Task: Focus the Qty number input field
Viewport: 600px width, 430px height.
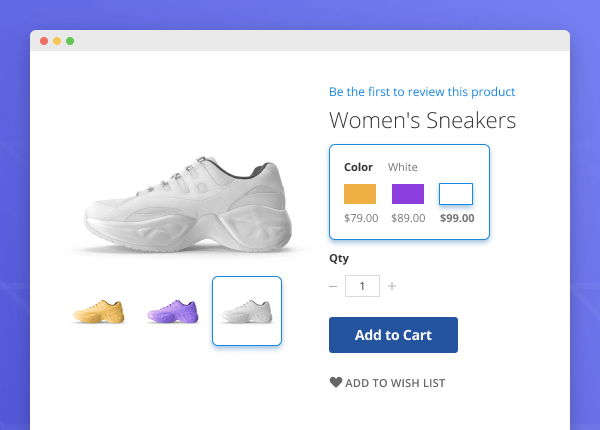Action: point(362,286)
